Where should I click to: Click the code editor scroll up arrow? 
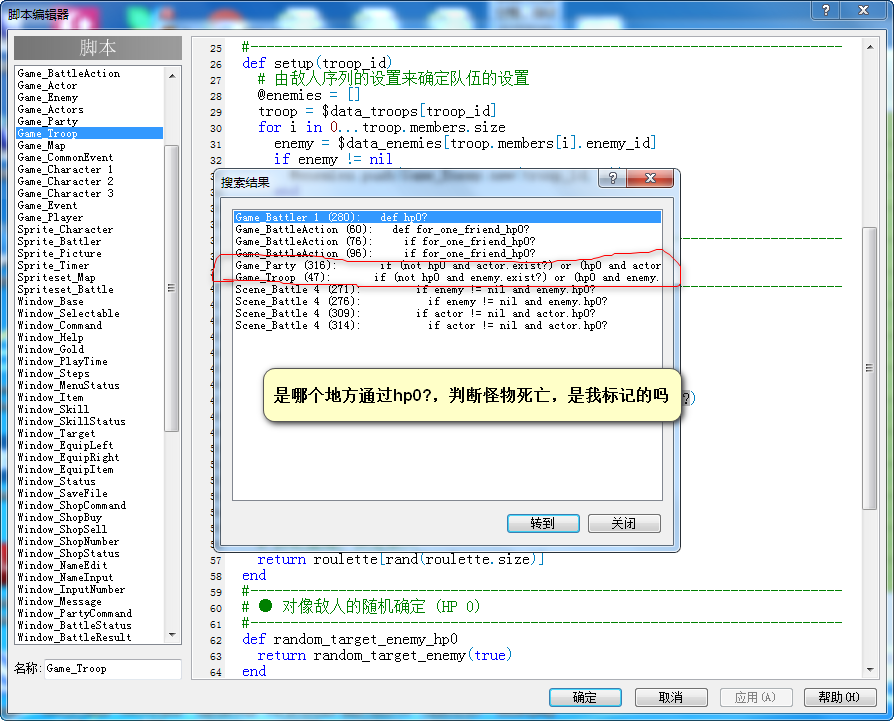869,47
